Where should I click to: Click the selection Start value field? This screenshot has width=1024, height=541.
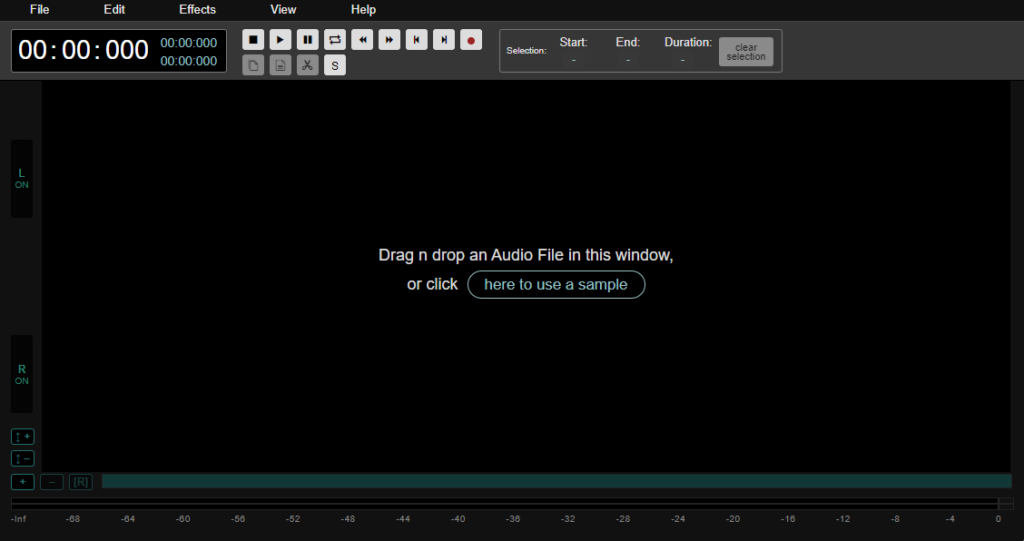point(573,60)
